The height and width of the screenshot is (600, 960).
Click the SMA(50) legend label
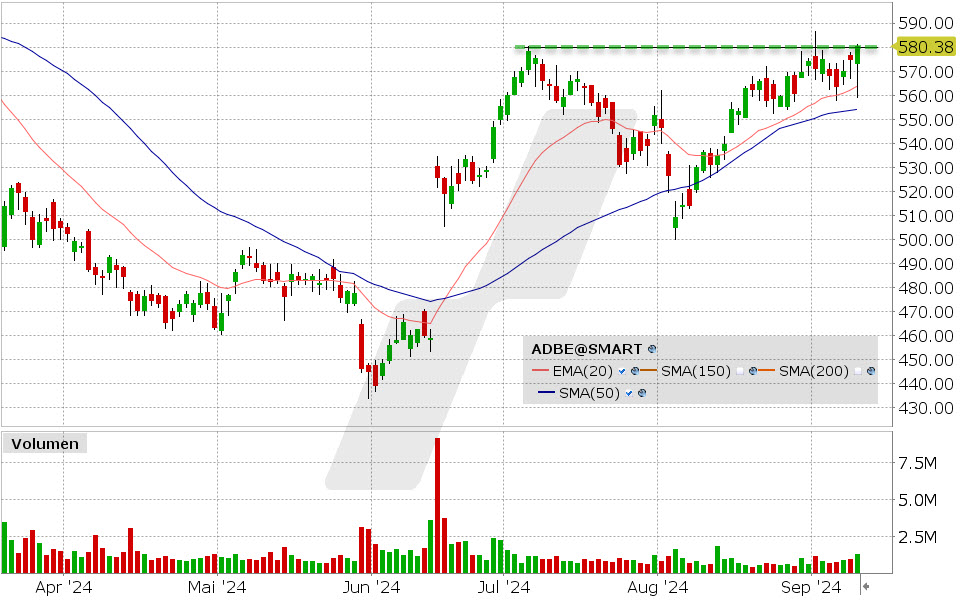(x=589, y=393)
